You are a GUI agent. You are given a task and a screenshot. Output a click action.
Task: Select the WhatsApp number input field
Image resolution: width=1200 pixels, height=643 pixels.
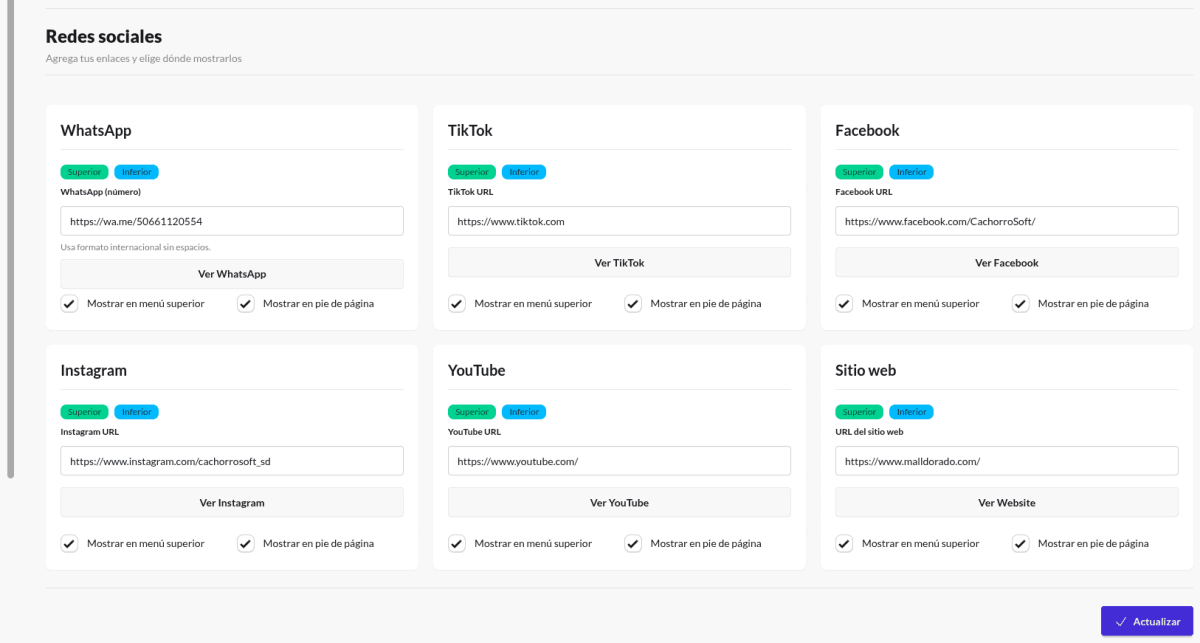(231, 220)
